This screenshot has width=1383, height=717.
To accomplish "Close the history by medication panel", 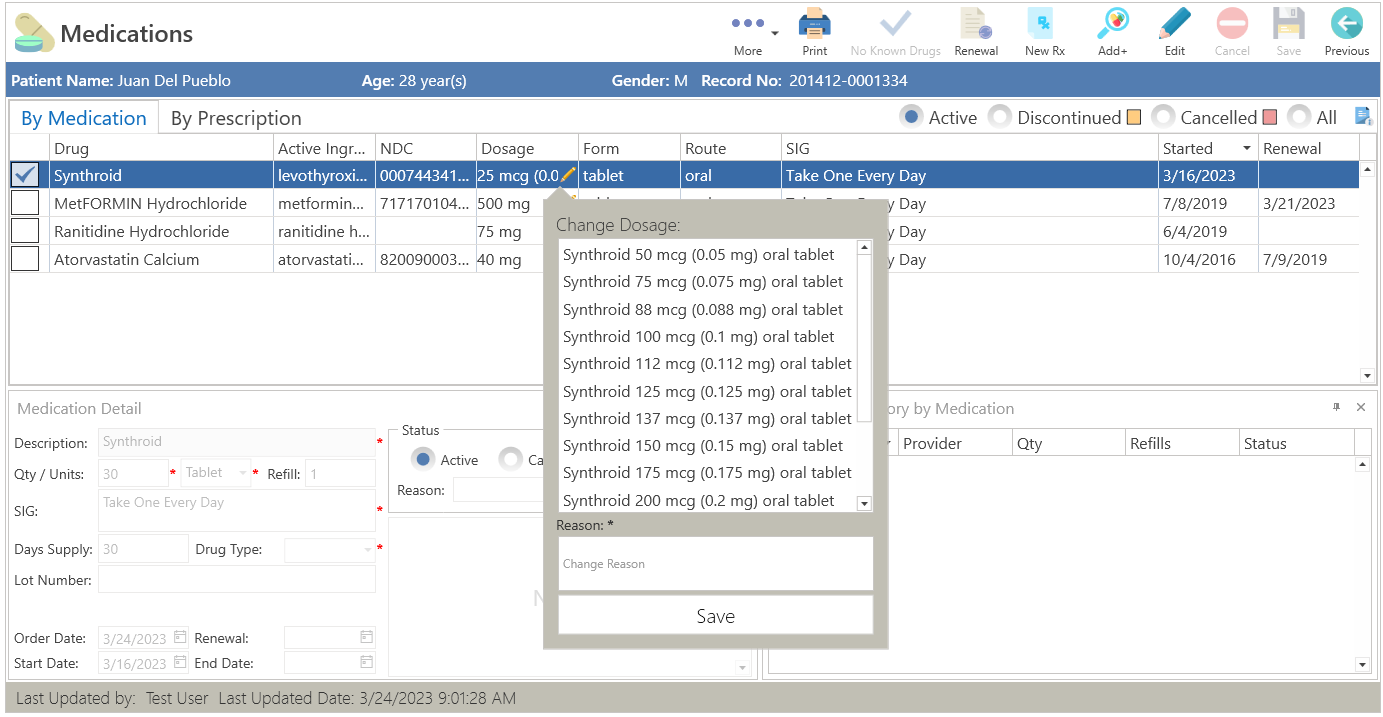I will pos(1361,407).
